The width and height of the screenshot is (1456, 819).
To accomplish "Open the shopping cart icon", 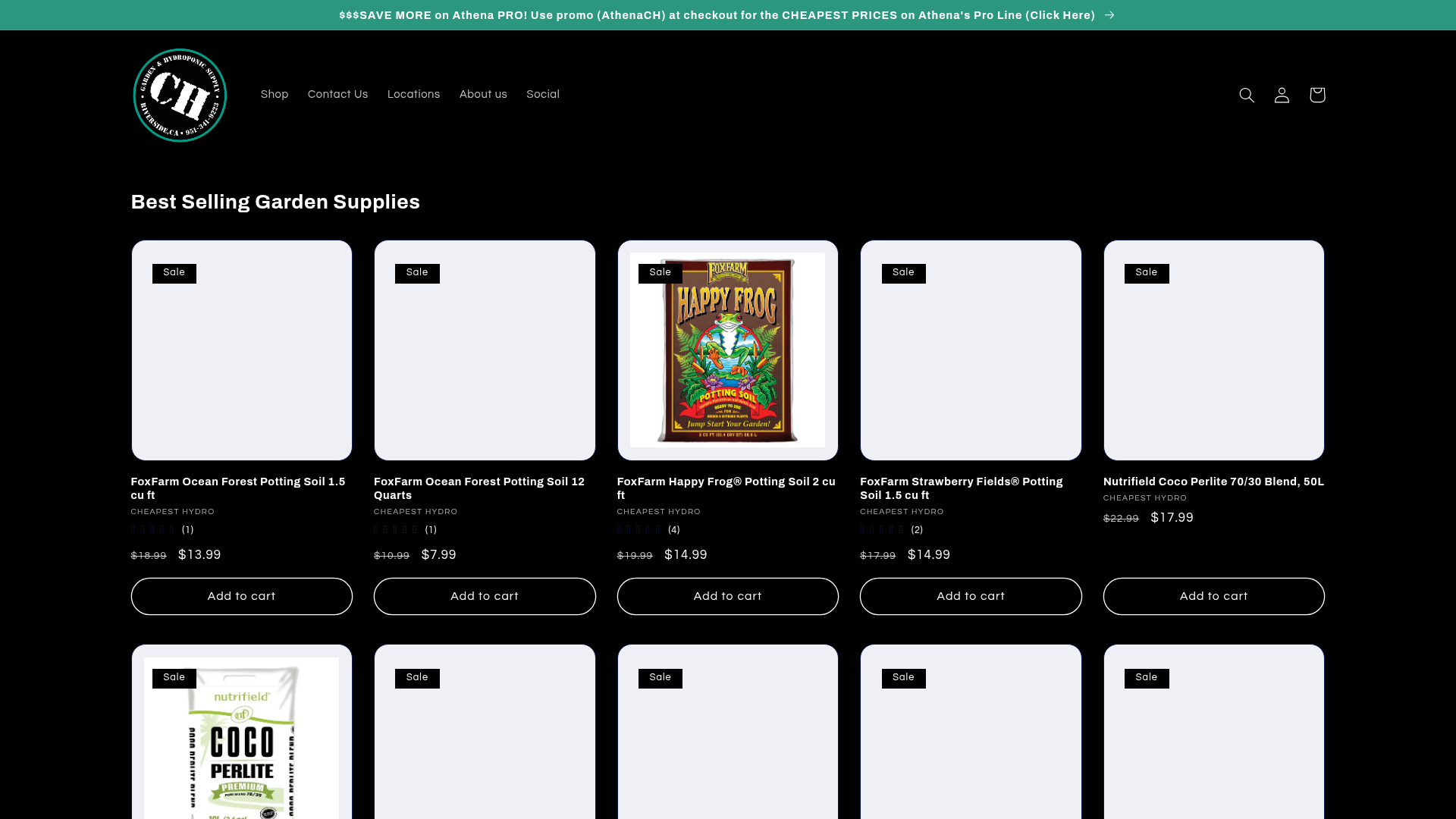I will point(1317,95).
